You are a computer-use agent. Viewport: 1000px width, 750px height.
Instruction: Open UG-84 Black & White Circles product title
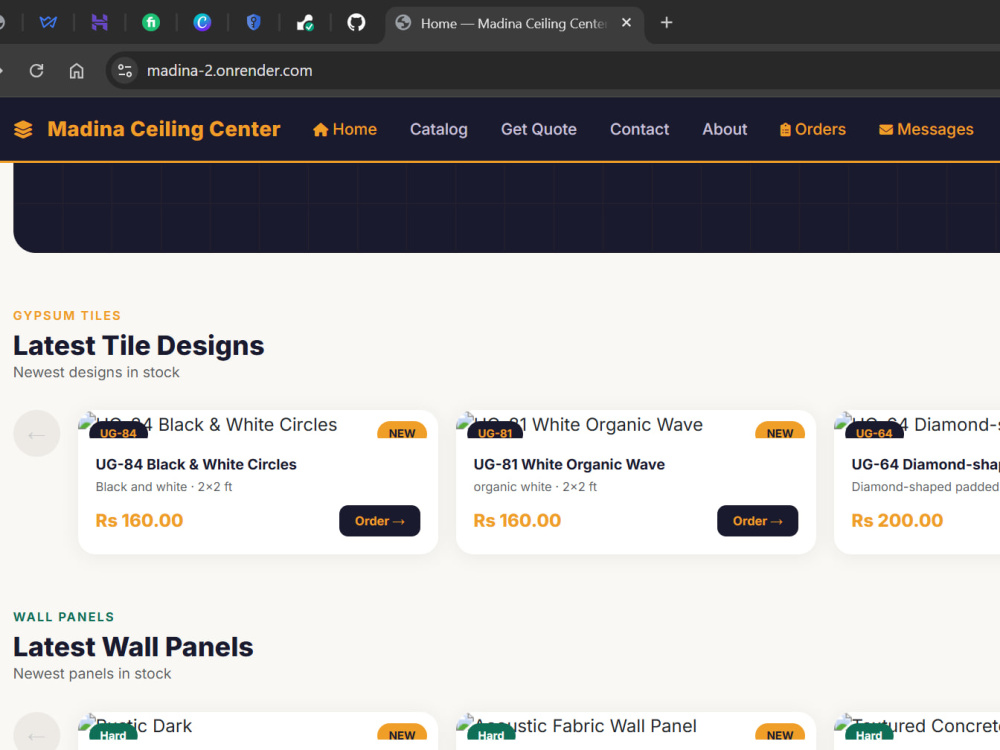pyautogui.click(x=196, y=464)
